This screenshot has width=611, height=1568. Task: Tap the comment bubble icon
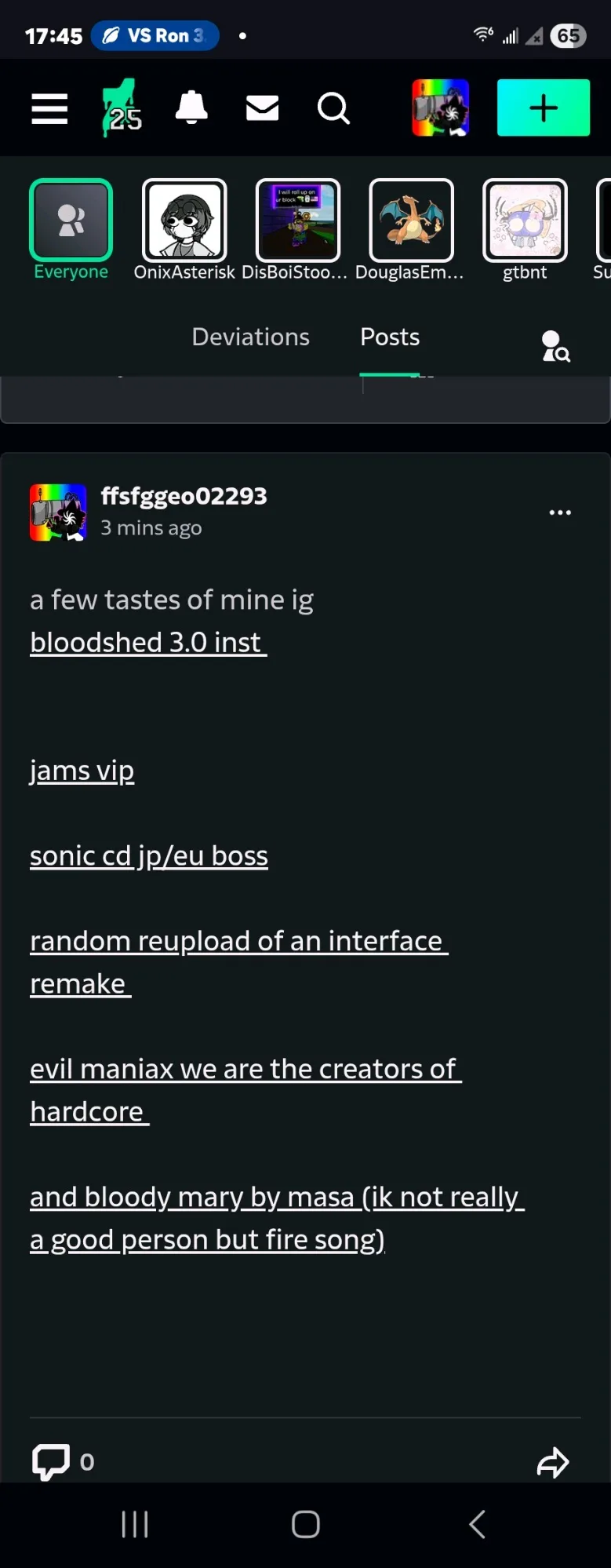[x=50, y=1461]
